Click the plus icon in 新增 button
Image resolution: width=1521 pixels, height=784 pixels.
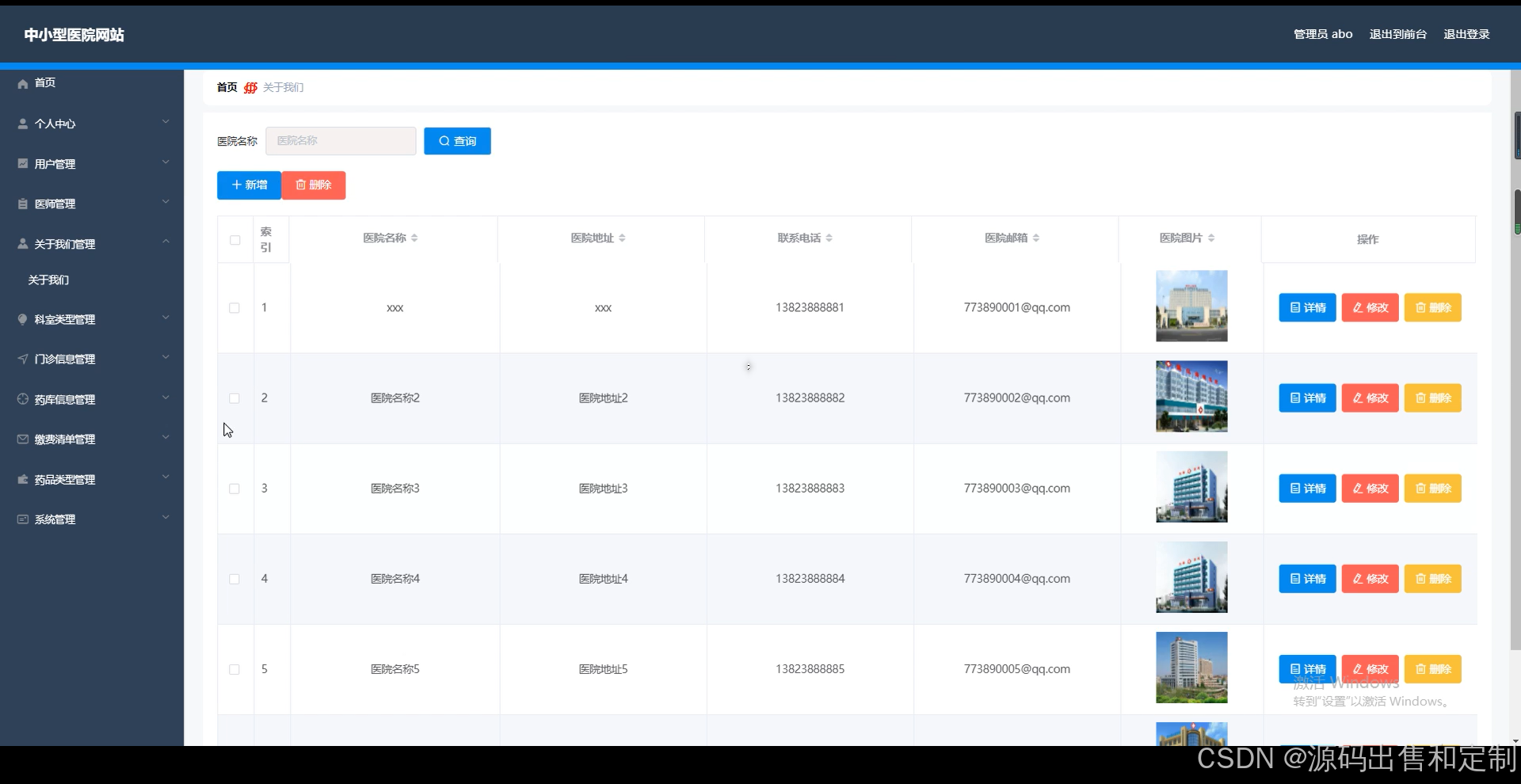236,185
